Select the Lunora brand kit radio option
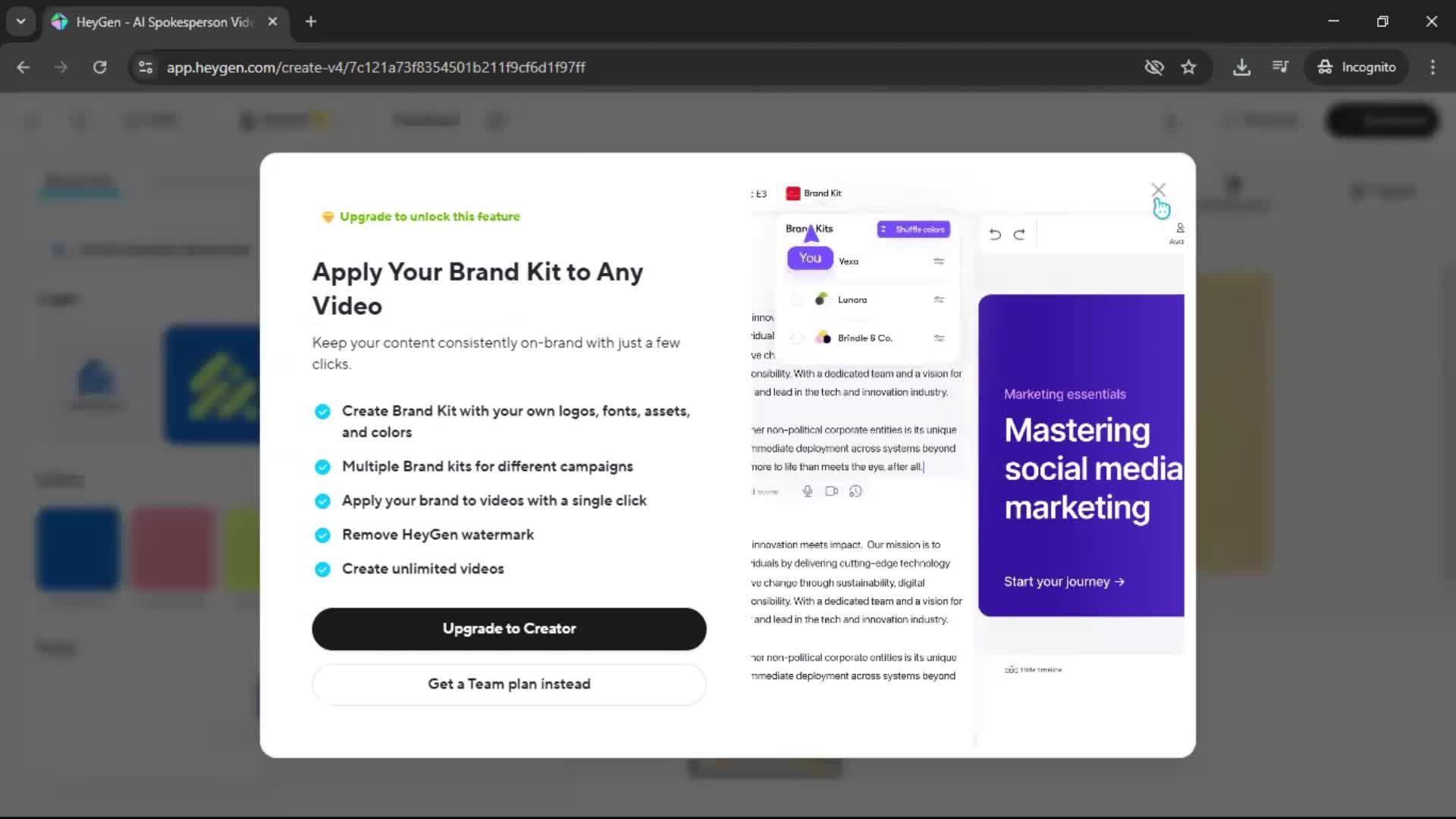This screenshot has width=1456, height=819. coord(797,300)
